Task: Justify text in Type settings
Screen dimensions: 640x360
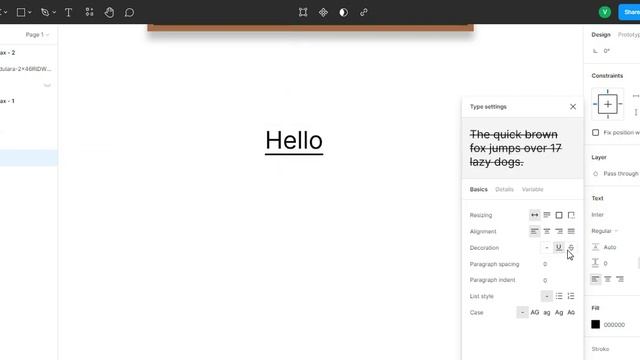Action: coord(571,231)
